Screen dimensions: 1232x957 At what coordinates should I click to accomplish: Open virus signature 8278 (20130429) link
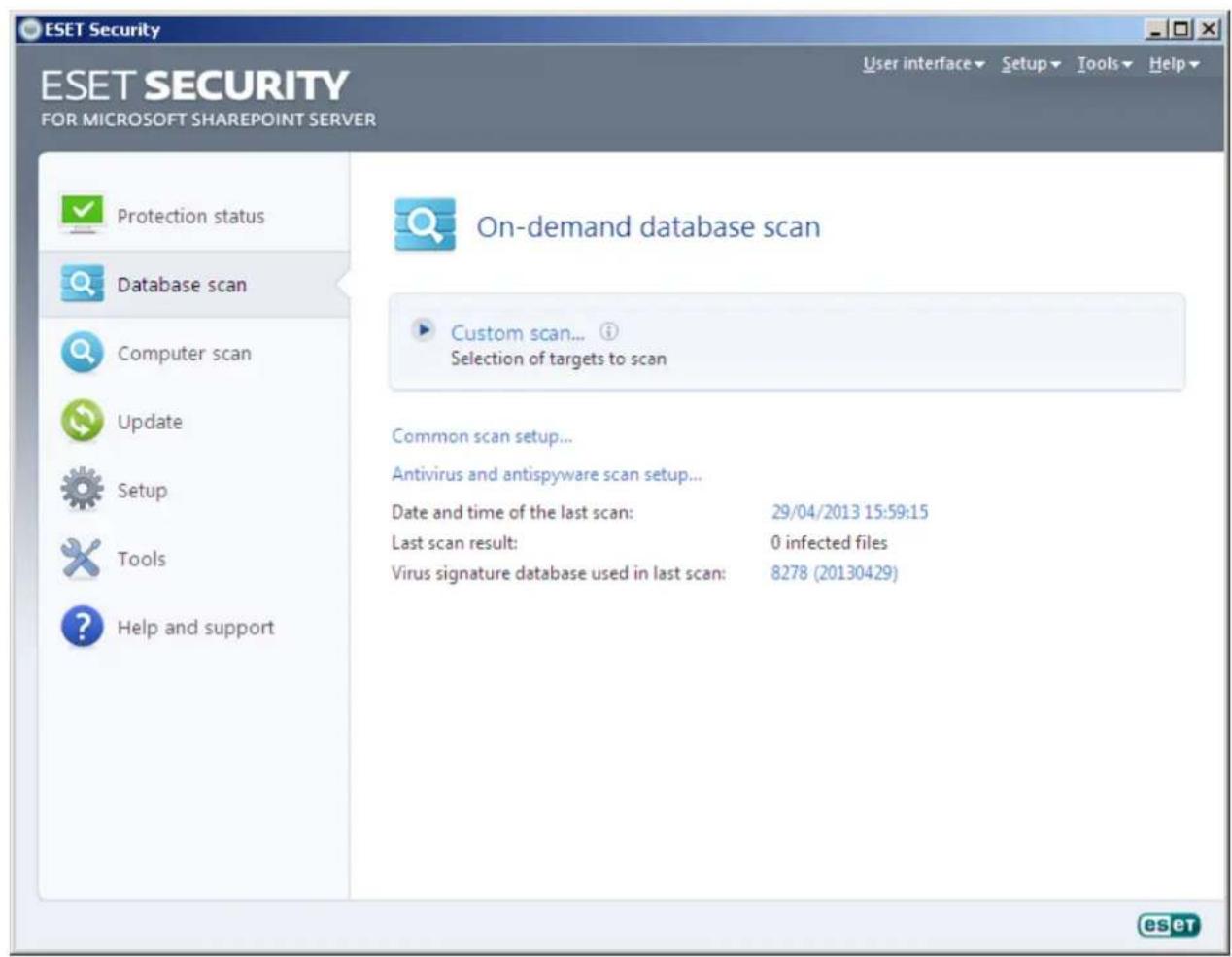(835, 572)
